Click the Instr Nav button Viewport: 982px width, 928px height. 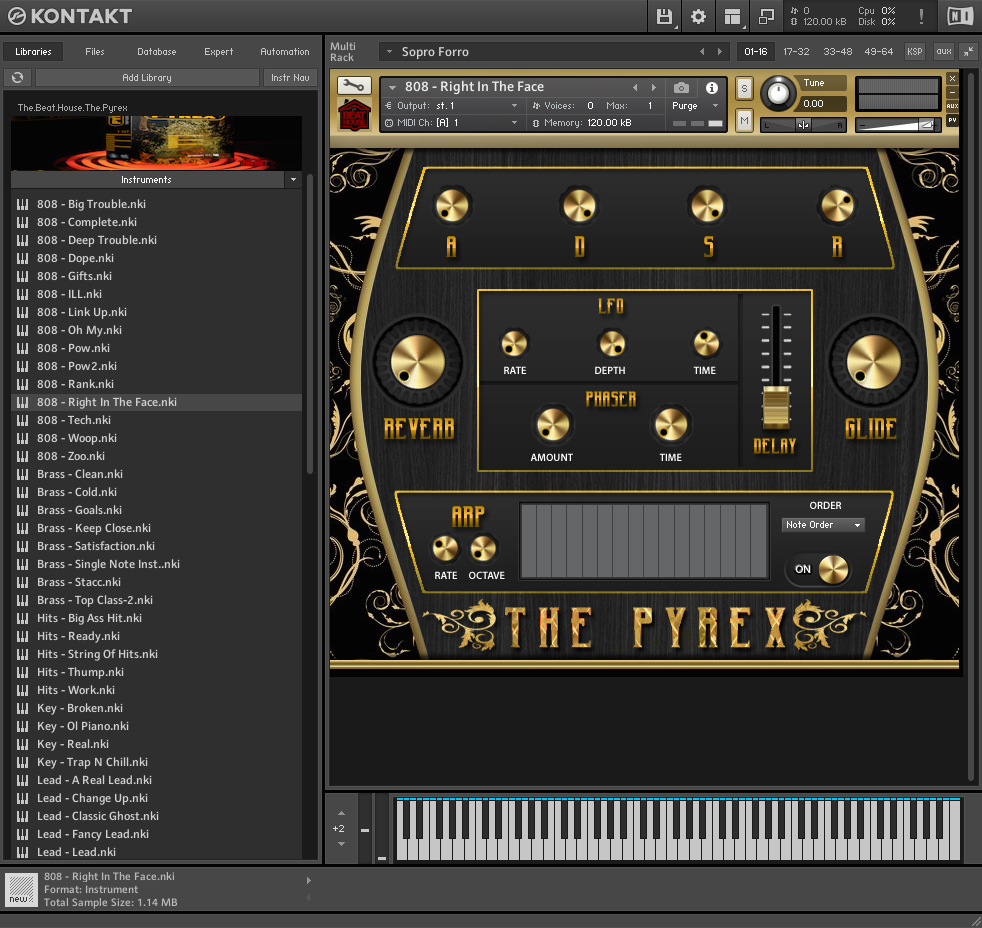[290, 78]
